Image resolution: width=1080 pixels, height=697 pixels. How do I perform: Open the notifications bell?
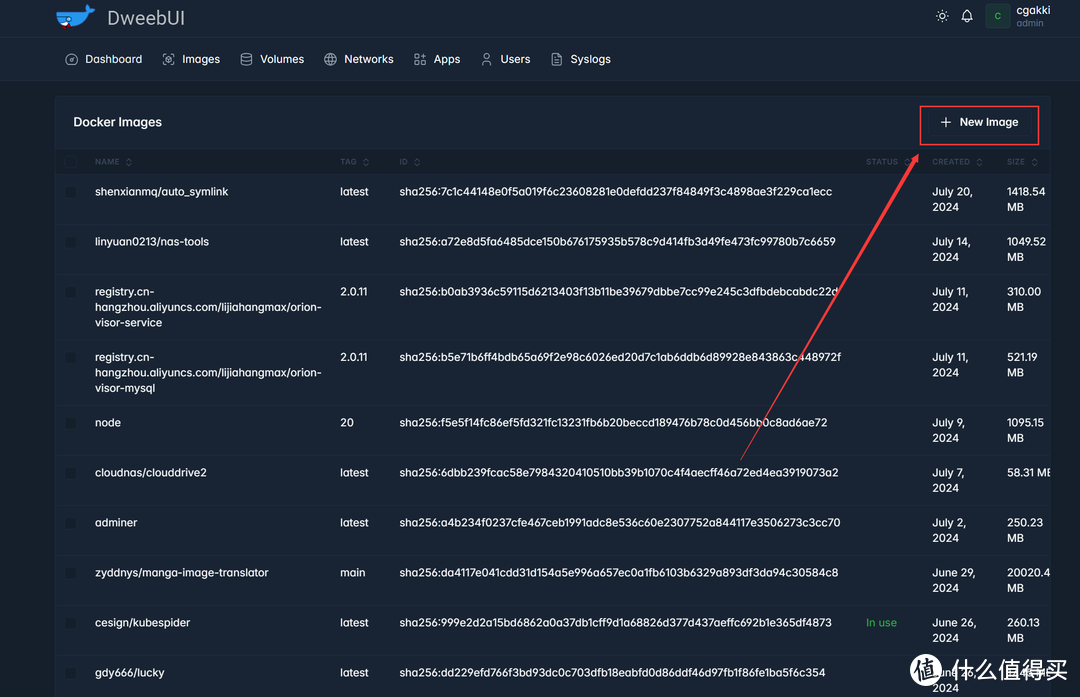967,16
